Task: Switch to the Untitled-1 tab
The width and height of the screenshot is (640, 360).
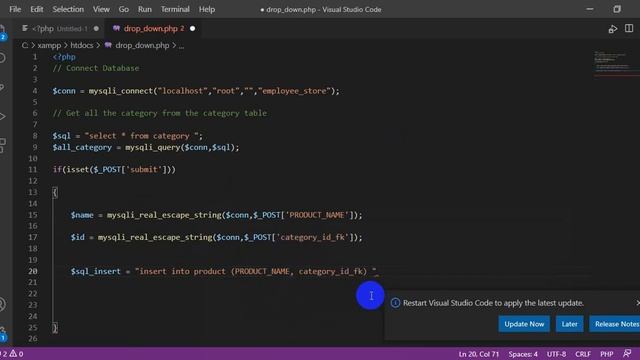Action: [60, 29]
